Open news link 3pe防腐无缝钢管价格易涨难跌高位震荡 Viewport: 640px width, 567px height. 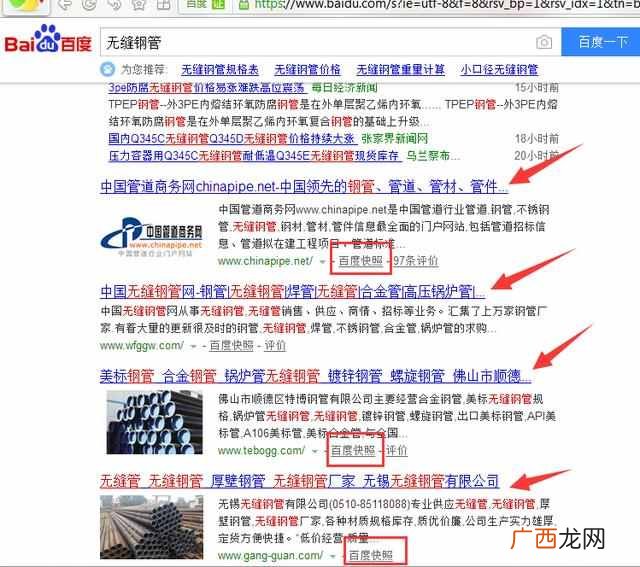[207, 88]
